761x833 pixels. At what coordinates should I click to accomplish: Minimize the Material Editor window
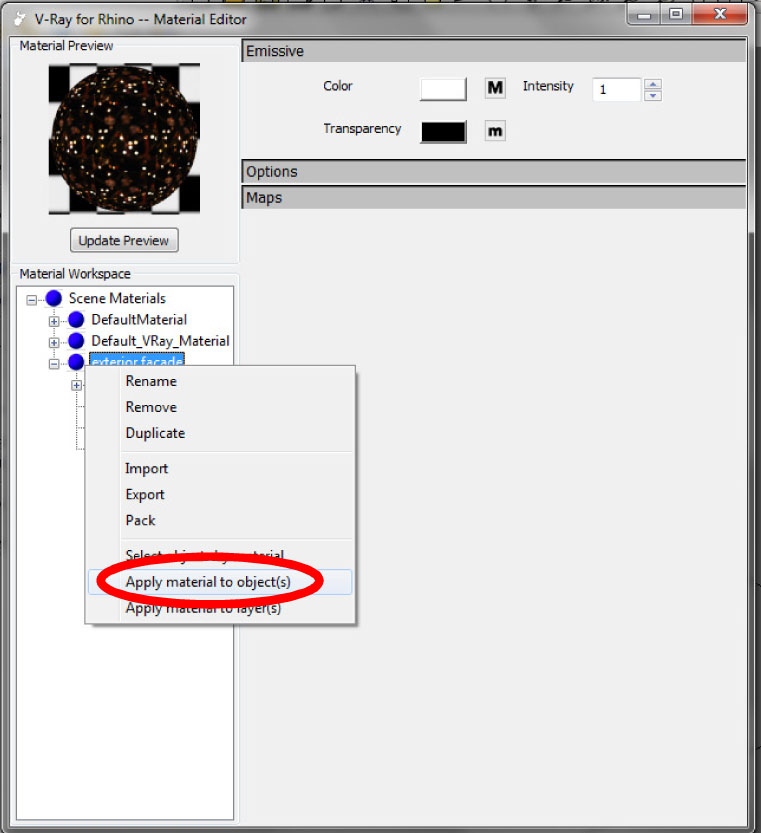click(644, 14)
